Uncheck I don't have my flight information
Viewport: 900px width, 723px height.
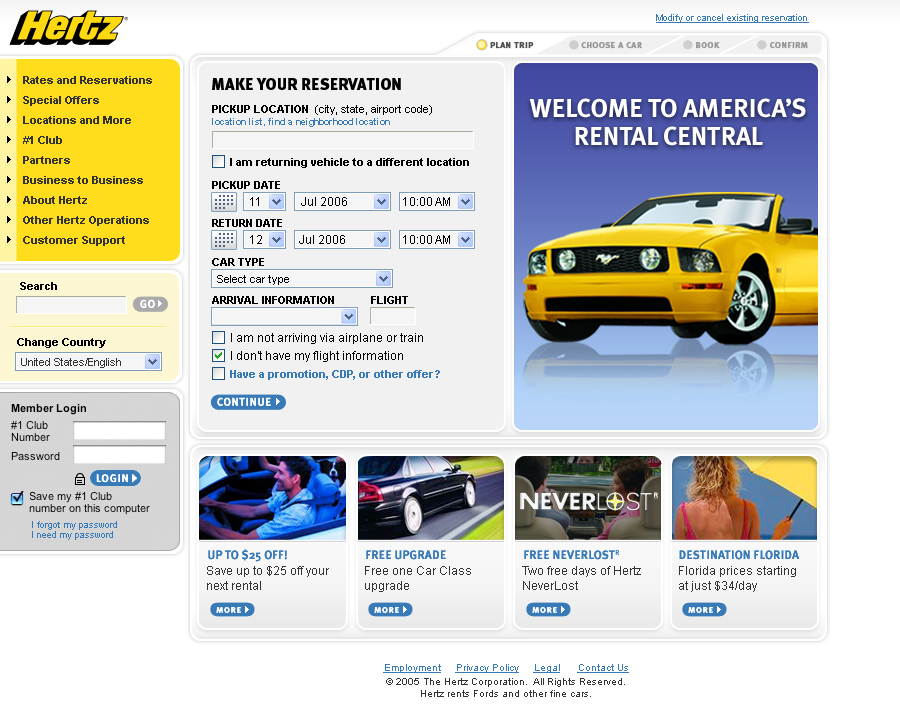tap(218, 356)
